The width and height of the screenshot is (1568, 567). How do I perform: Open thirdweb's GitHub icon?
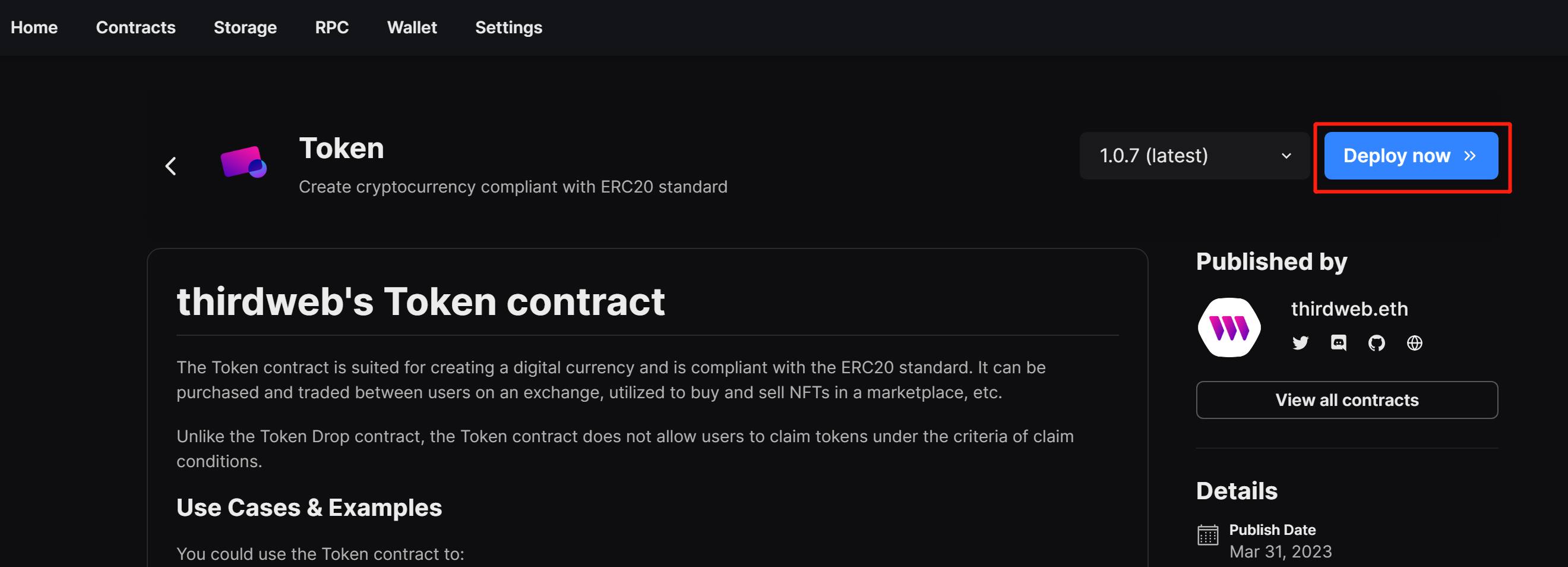coord(1376,343)
